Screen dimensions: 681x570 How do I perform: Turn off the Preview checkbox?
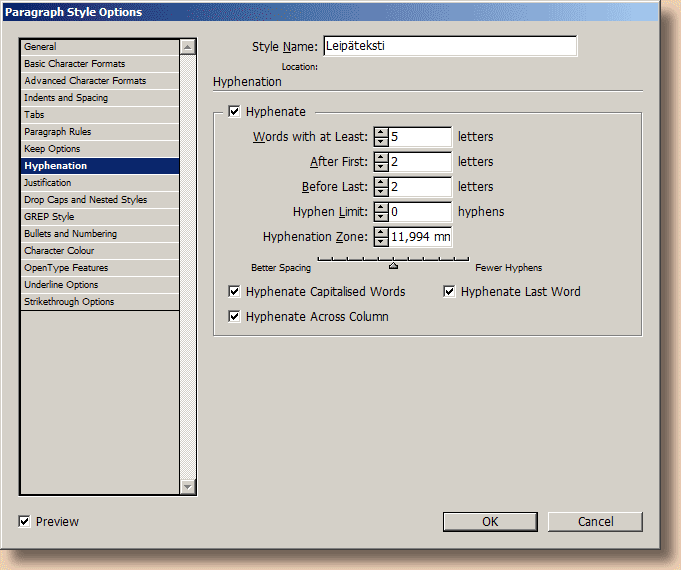(x=25, y=522)
